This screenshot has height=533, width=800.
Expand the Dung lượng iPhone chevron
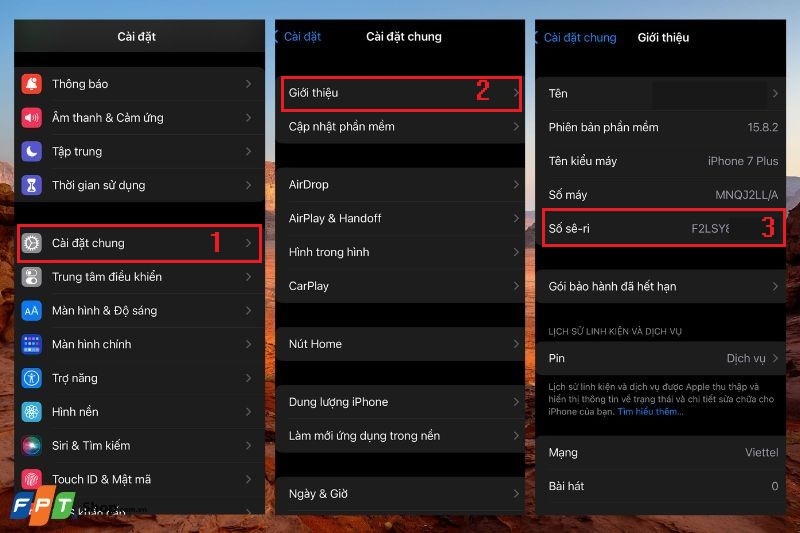(516, 402)
